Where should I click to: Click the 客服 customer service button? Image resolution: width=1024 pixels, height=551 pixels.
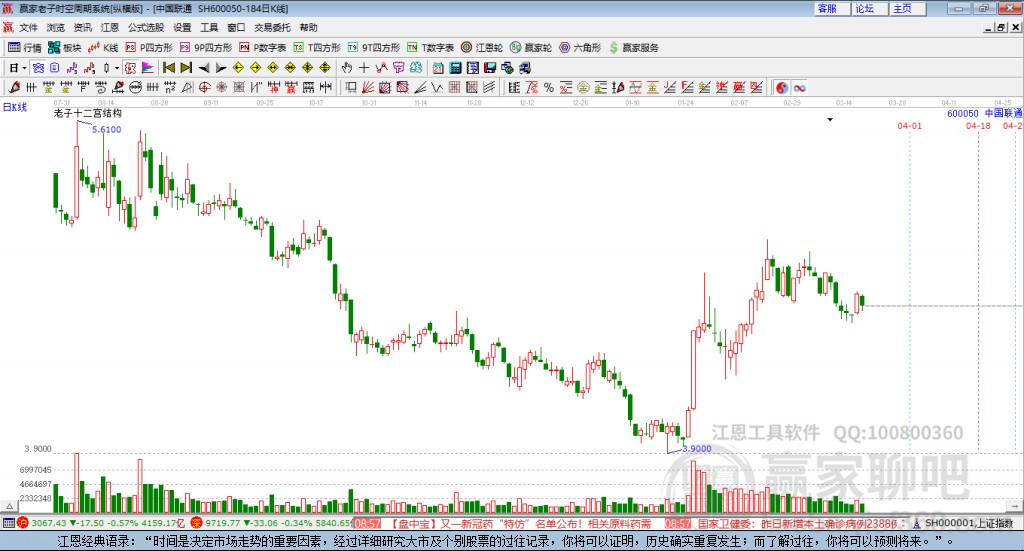pyautogui.click(x=832, y=8)
